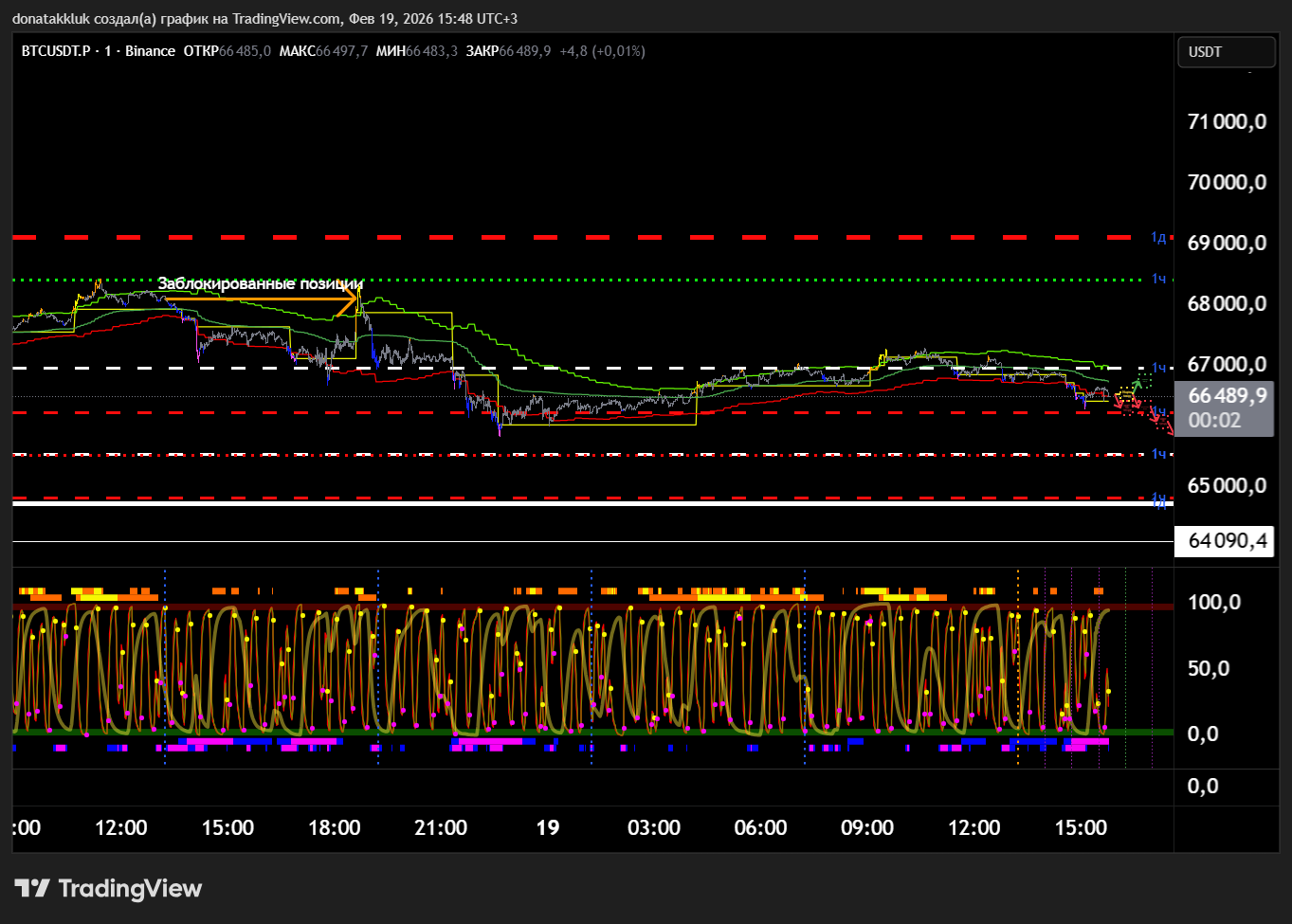
Task: Select the blue 1д label near 69 000
Action: (1158, 237)
